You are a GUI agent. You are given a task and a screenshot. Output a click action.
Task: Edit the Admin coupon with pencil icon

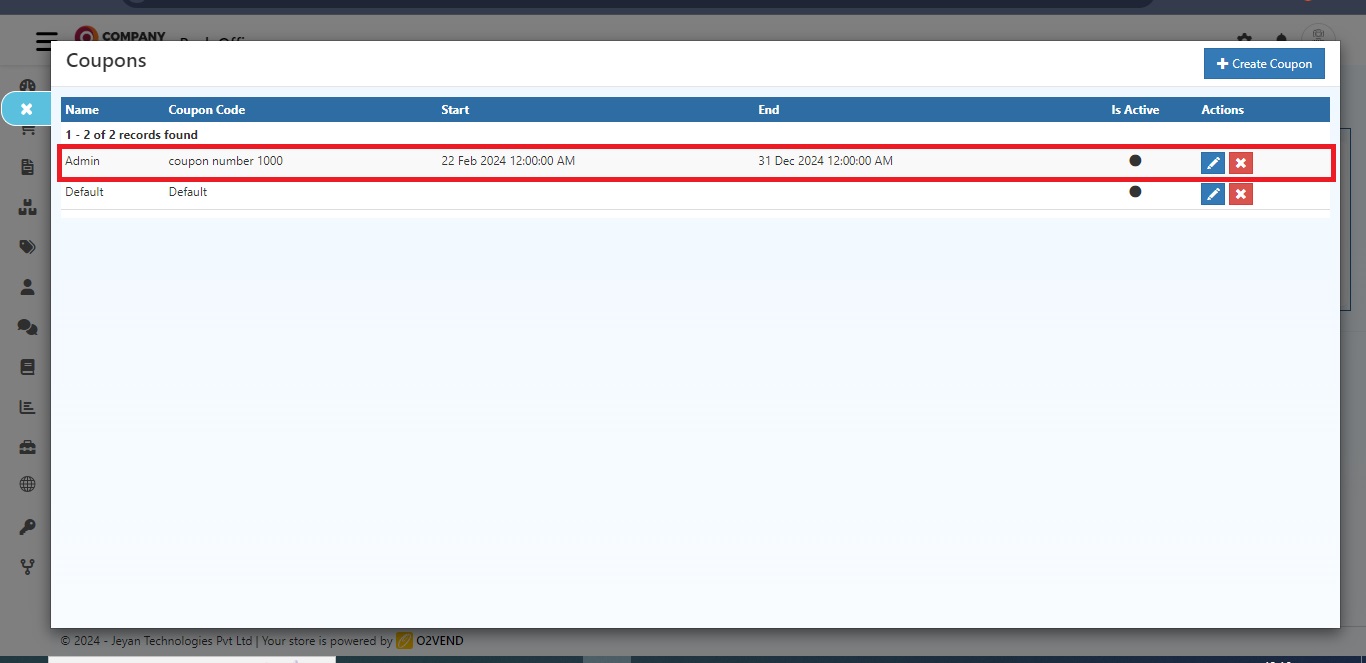[x=1212, y=162]
